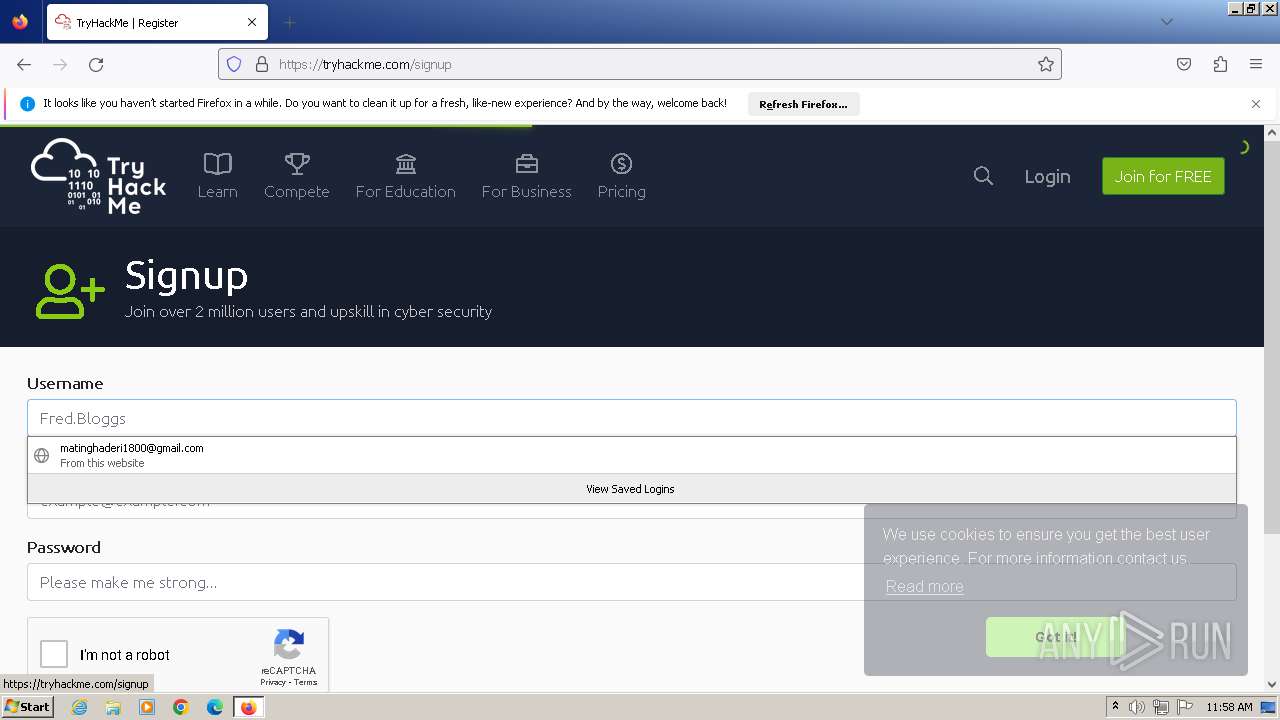Open Chrome from the taskbar
Image resolution: width=1280 pixels, height=720 pixels.
point(181,707)
